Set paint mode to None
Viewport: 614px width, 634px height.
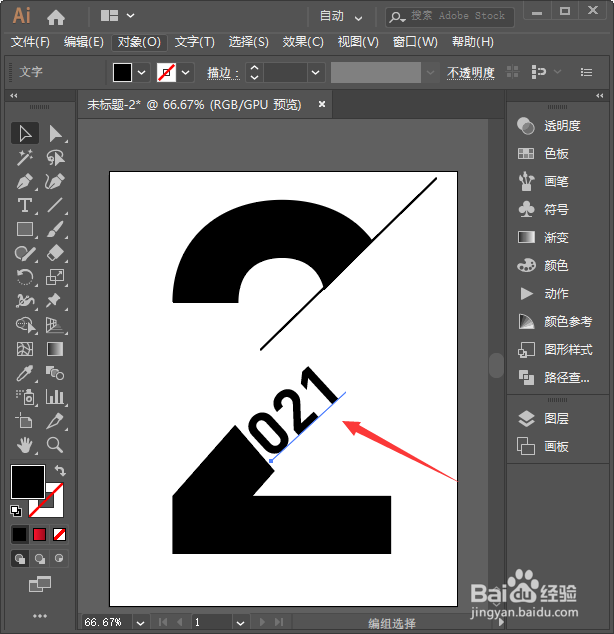click(x=59, y=535)
